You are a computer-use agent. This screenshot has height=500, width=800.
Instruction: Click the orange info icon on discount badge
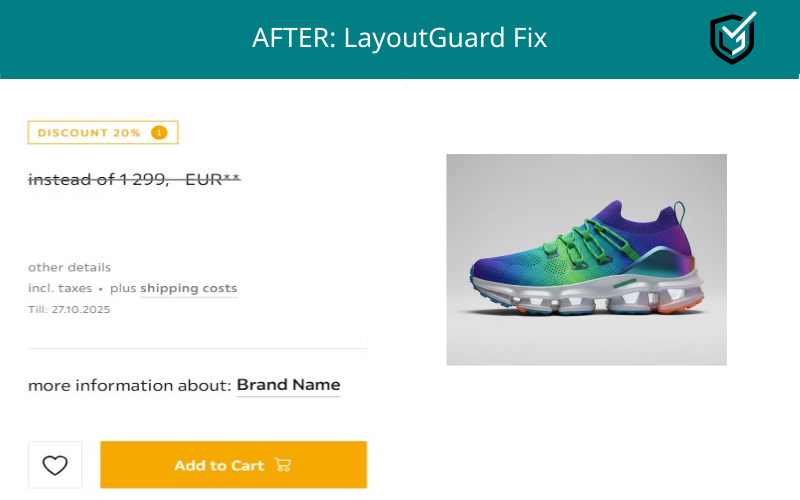click(x=159, y=133)
